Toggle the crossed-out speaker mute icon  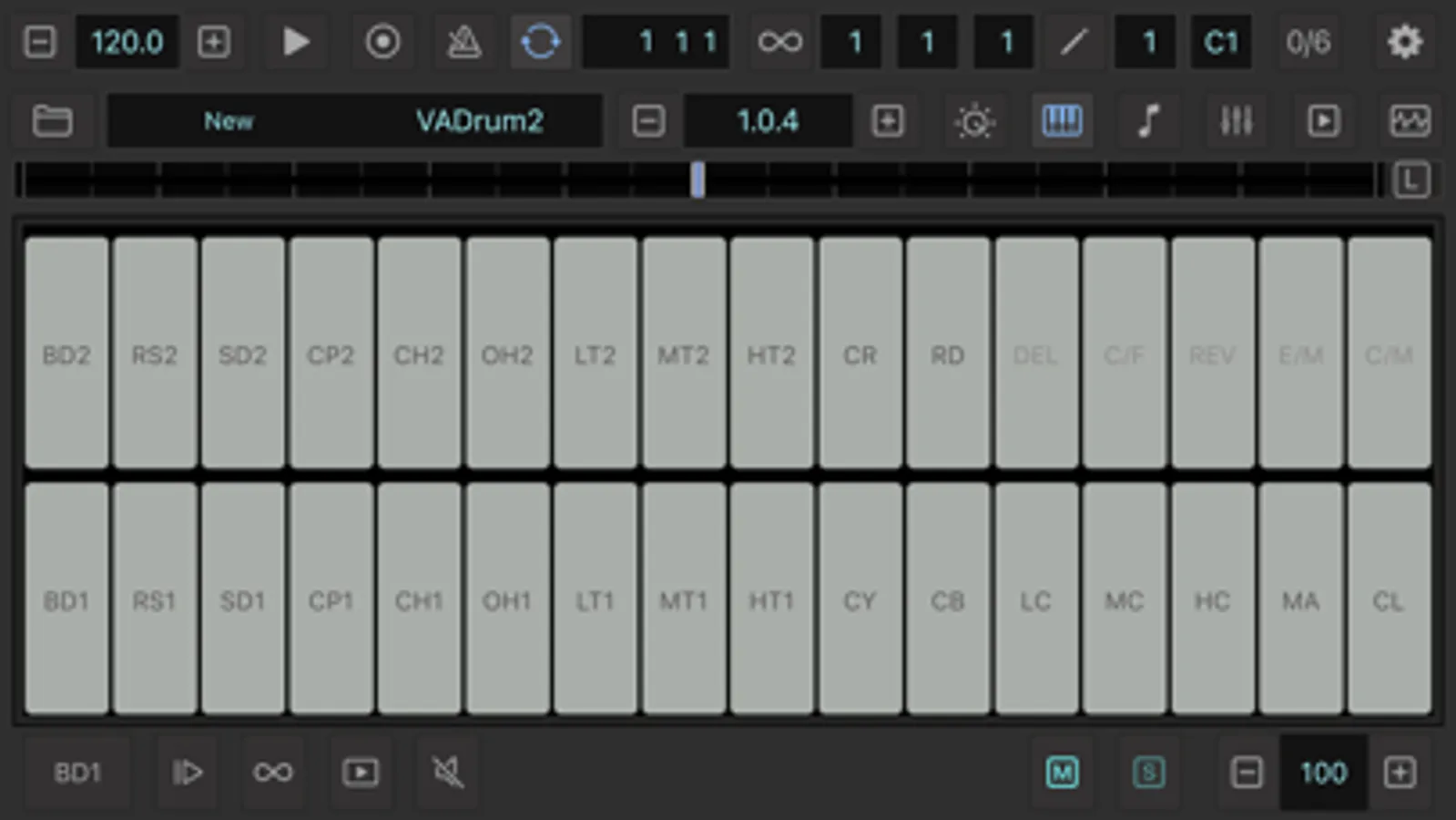447,773
